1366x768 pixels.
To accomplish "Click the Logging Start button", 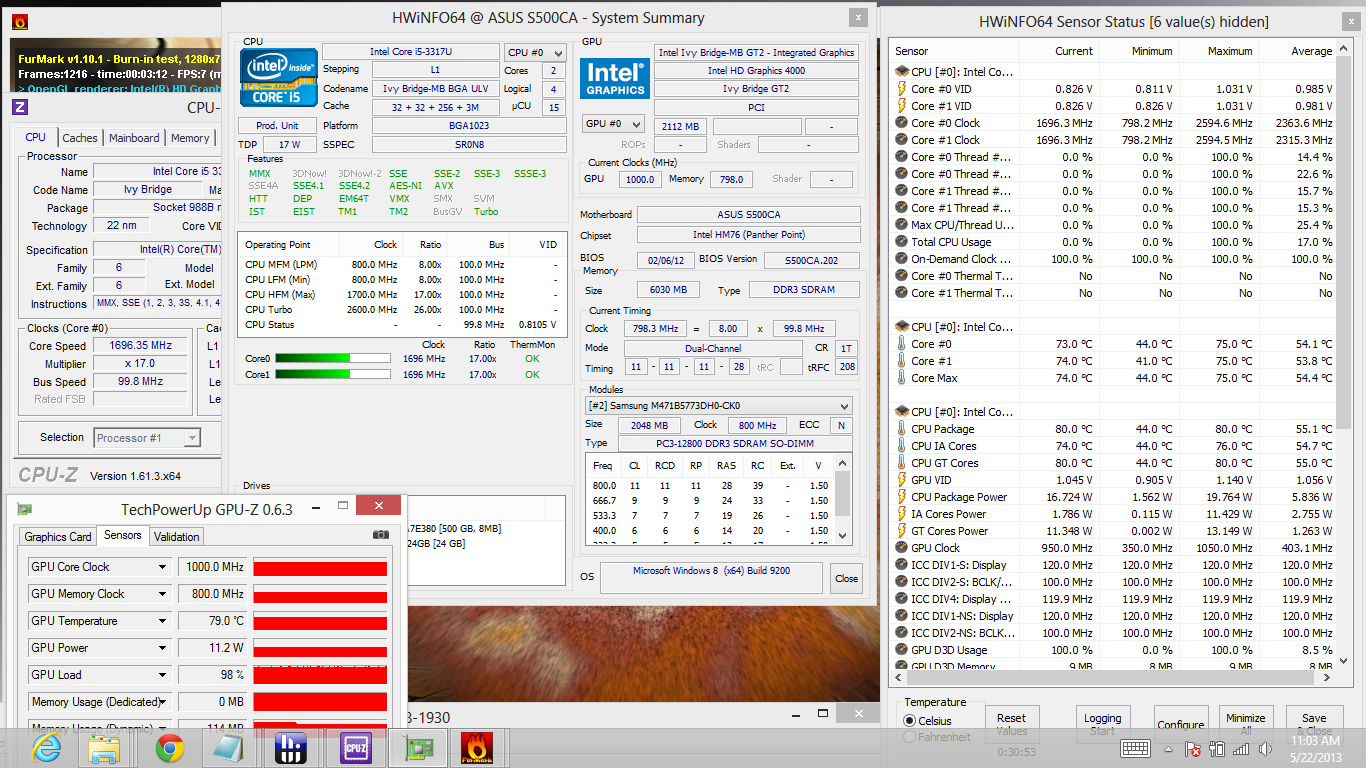I will coord(1102,724).
